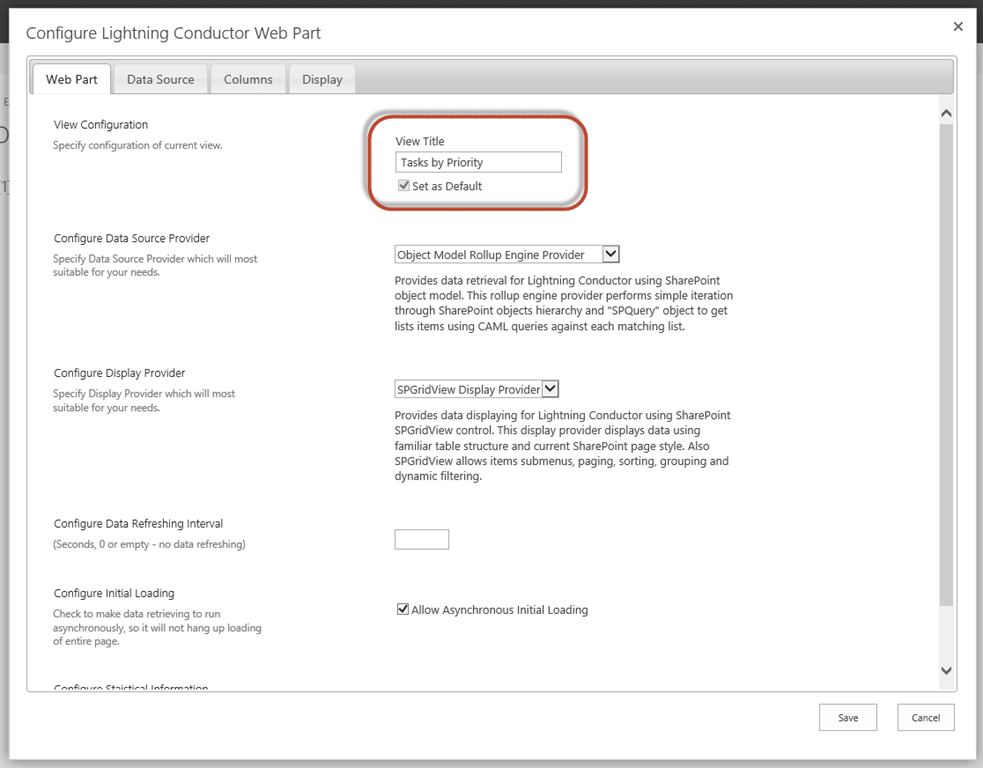Click the scrollbar up arrow
The width and height of the screenshot is (983, 768).
point(947,113)
